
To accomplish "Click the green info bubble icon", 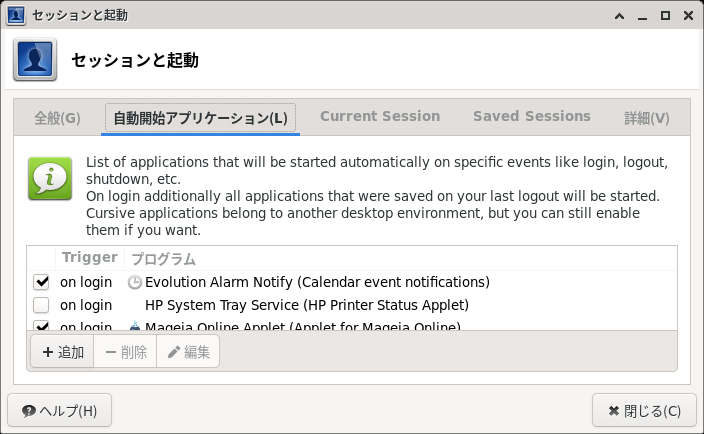I will (50, 178).
